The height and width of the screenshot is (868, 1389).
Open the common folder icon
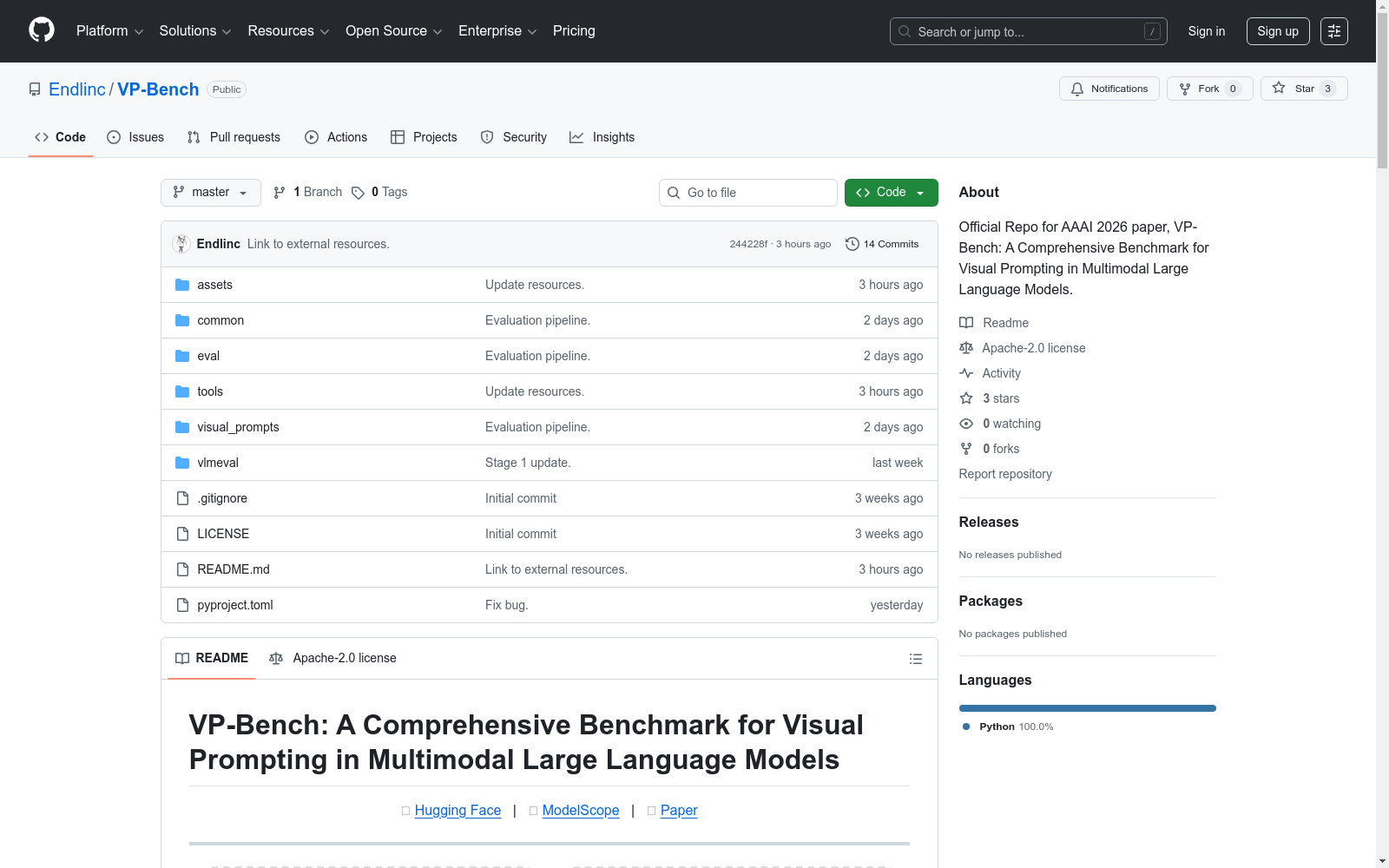tap(182, 320)
